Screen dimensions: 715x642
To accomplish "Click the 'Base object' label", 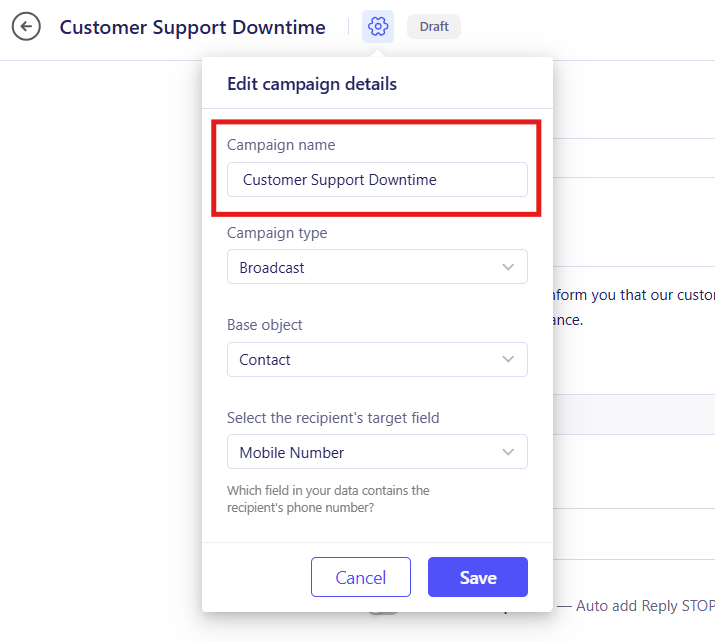I will 264,325.
